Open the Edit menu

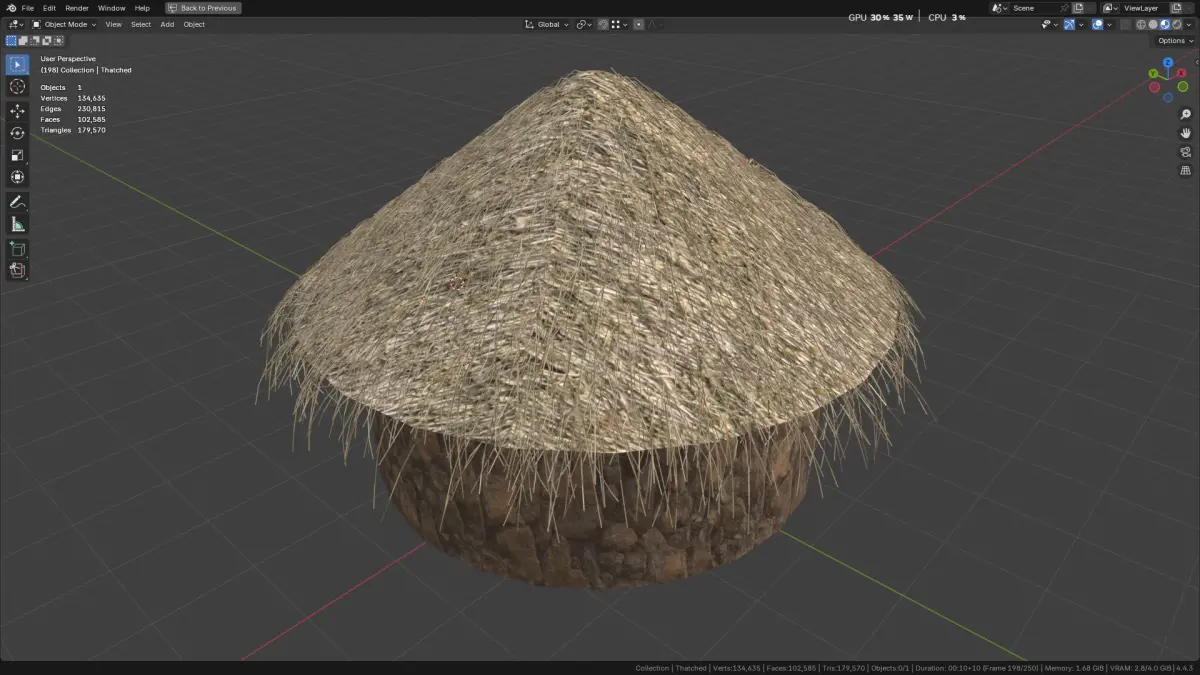click(x=49, y=8)
